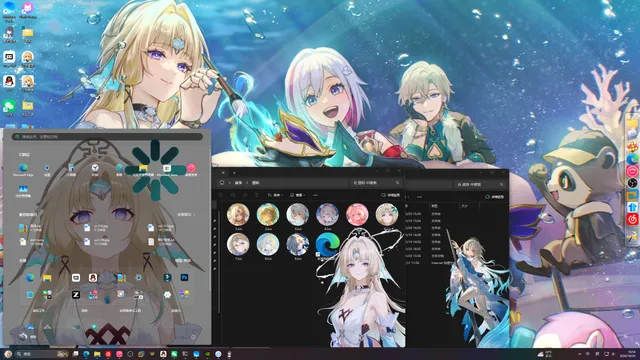Open the WeChat desktop shortcut
Image resolution: width=640 pixels, height=360 pixels.
9,107
